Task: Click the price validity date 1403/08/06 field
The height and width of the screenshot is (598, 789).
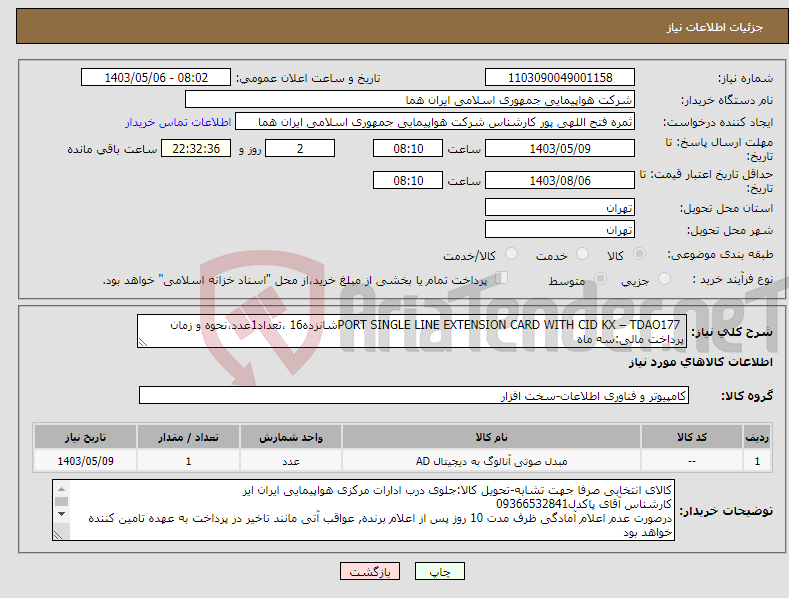Action: (560, 180)
